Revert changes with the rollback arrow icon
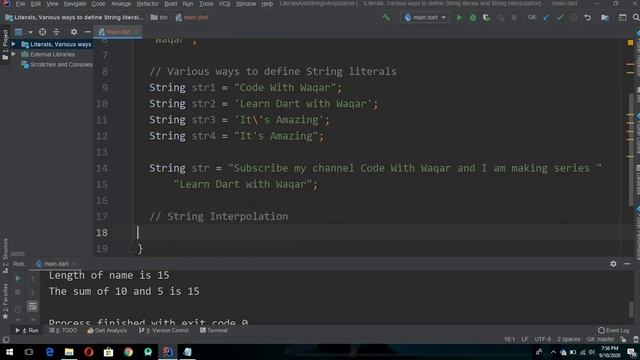The width and height of the screenshot is (640, 360). (x=587, y=18)
